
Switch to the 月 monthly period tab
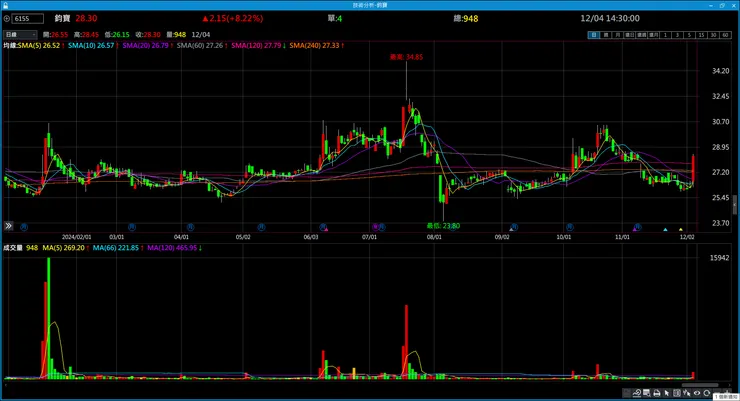(617, 35)
